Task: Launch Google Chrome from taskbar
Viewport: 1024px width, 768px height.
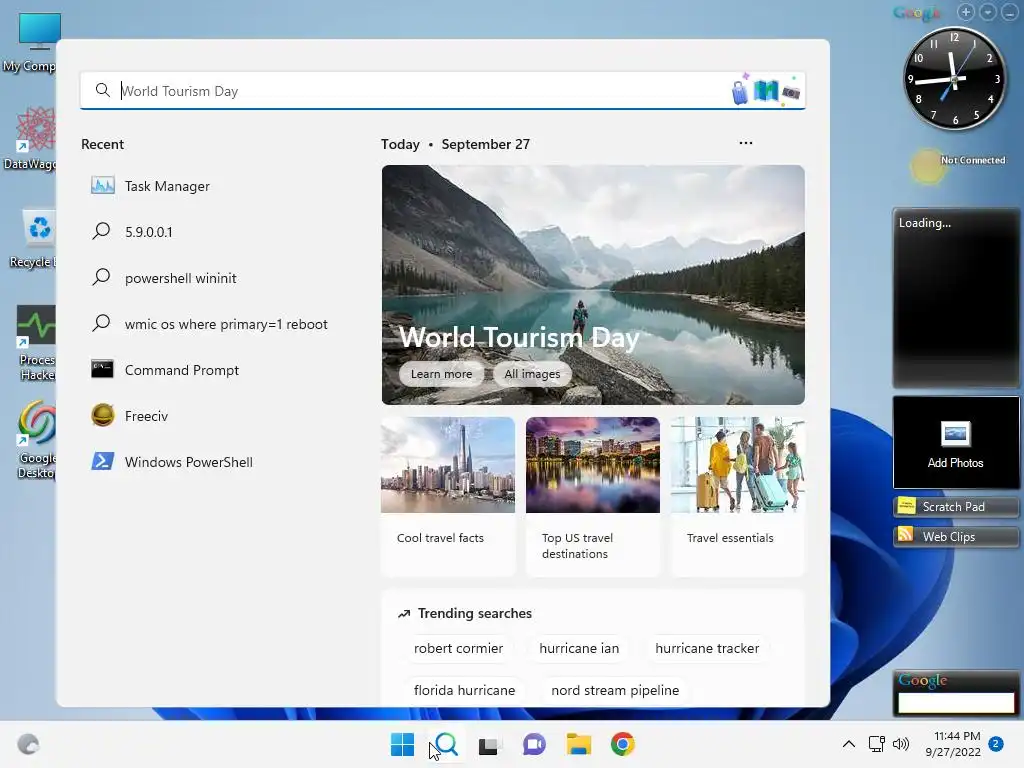Action: [622, 744]
